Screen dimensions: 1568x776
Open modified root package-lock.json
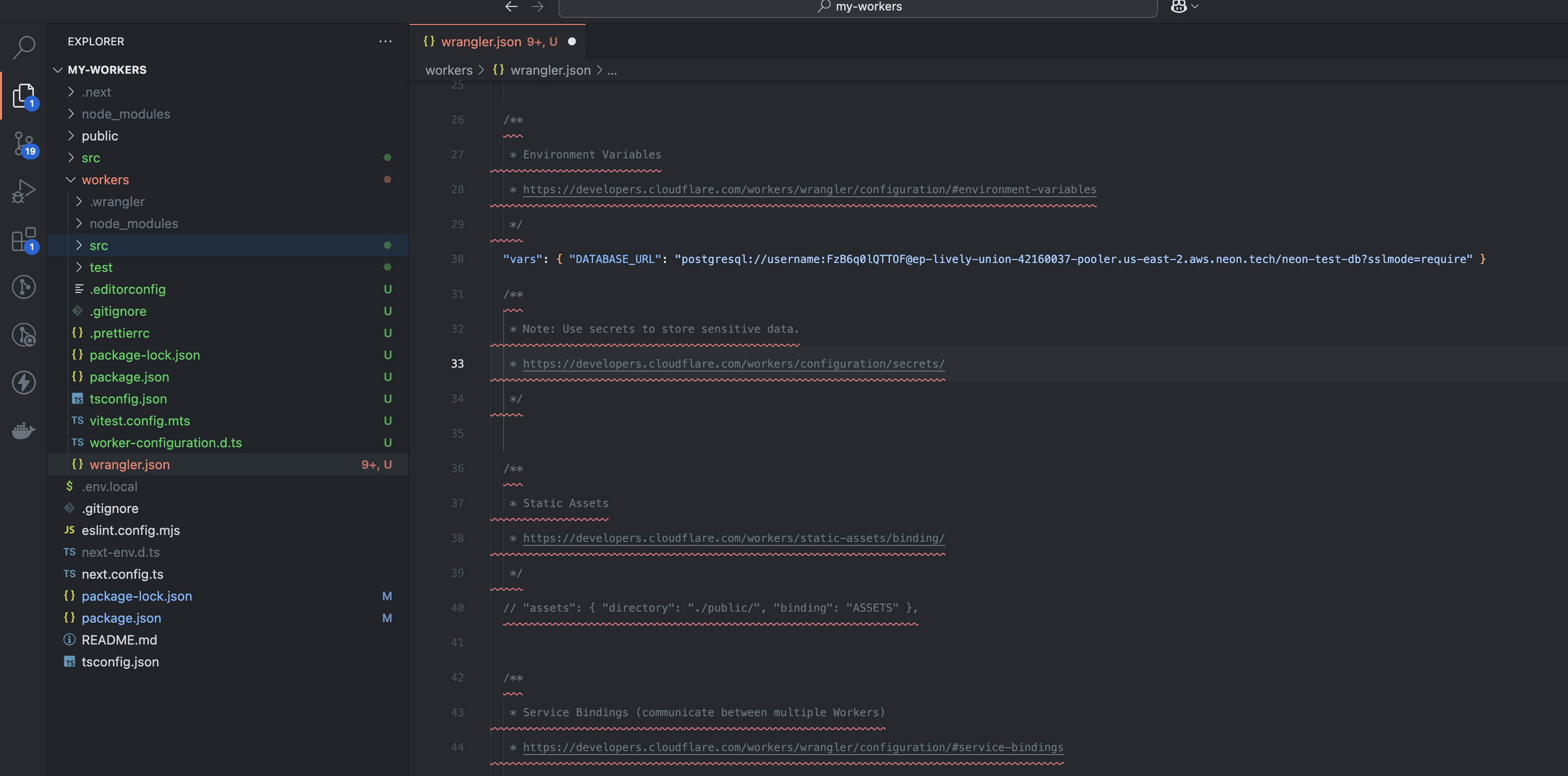coord(228,596)
